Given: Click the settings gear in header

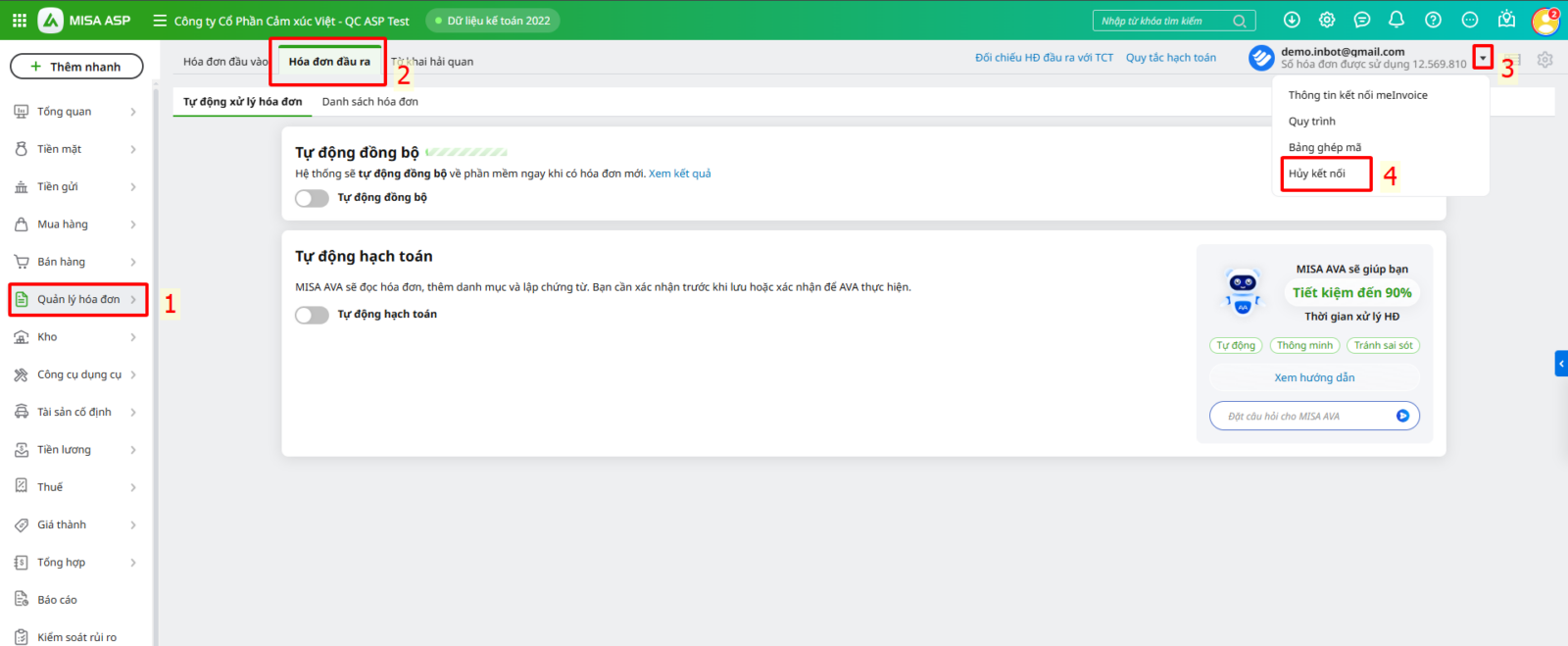Looking at the screenshot, I should click(1327, 21).
